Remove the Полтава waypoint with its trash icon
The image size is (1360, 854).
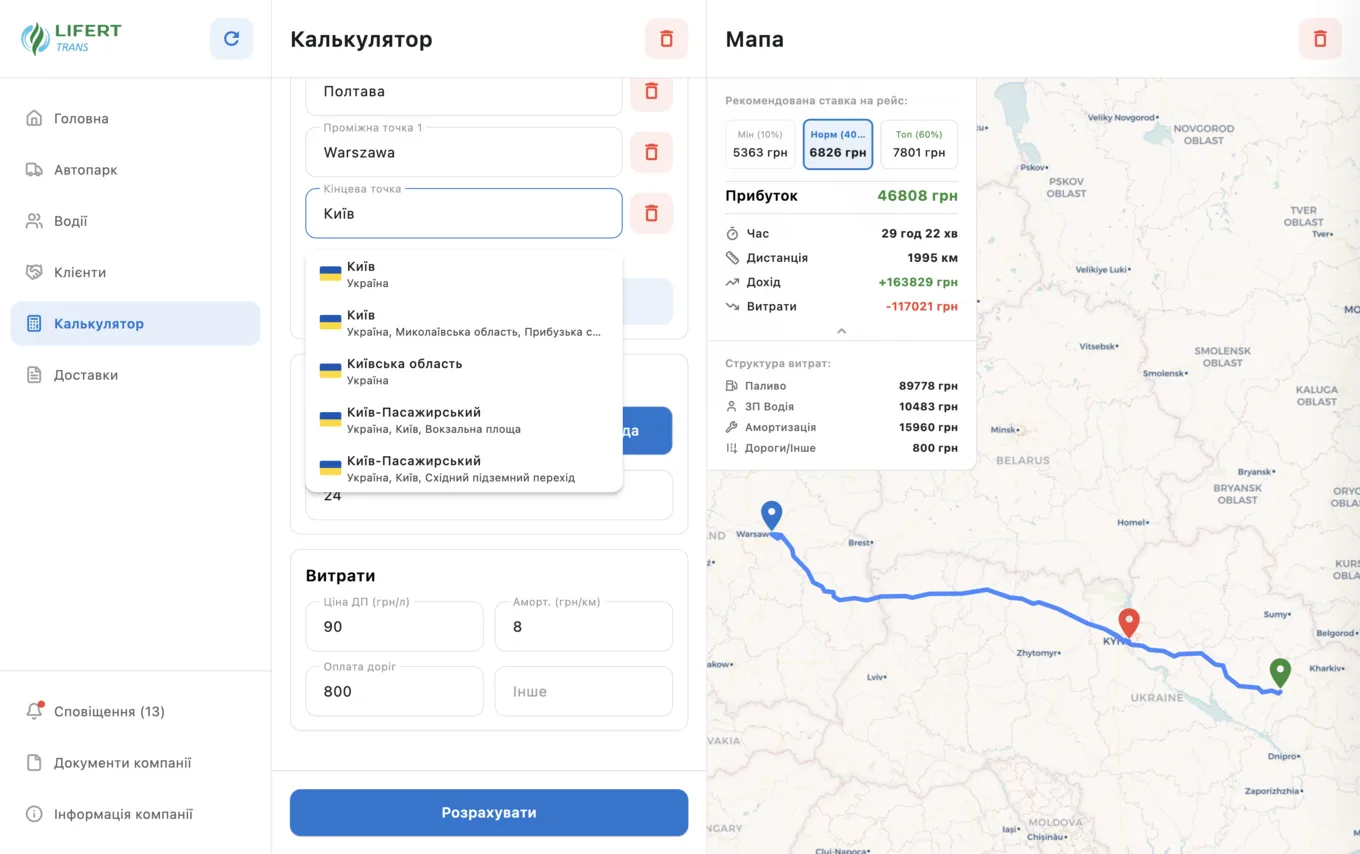pos(651,91)
